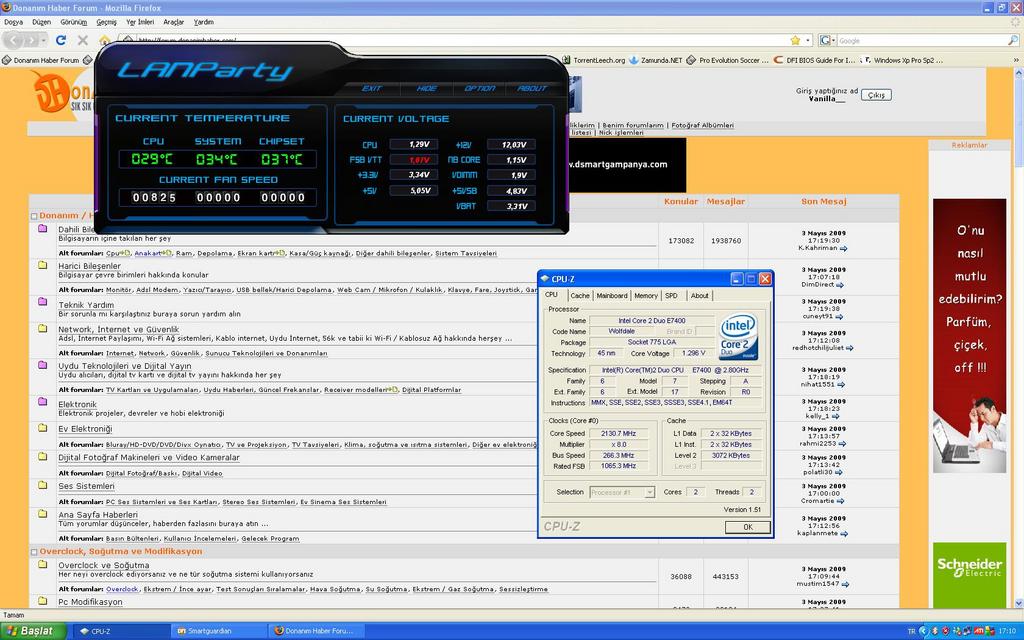The image size is (1024, 640).
Task: Switch to Memory tab in CPU-Z
Action: tap(646, 296)
